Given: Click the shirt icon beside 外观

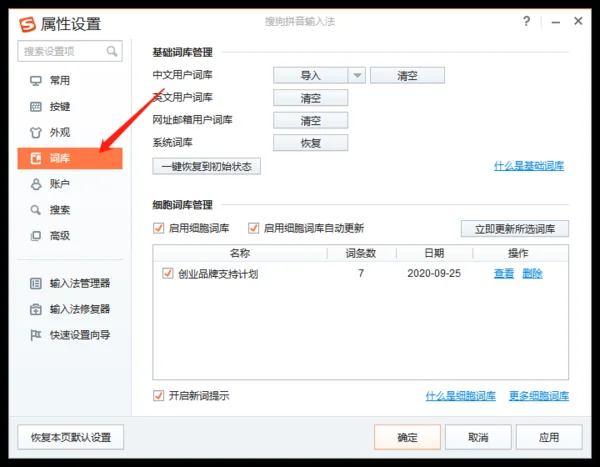Looking at the screenshot, I should tap(36, 133).
